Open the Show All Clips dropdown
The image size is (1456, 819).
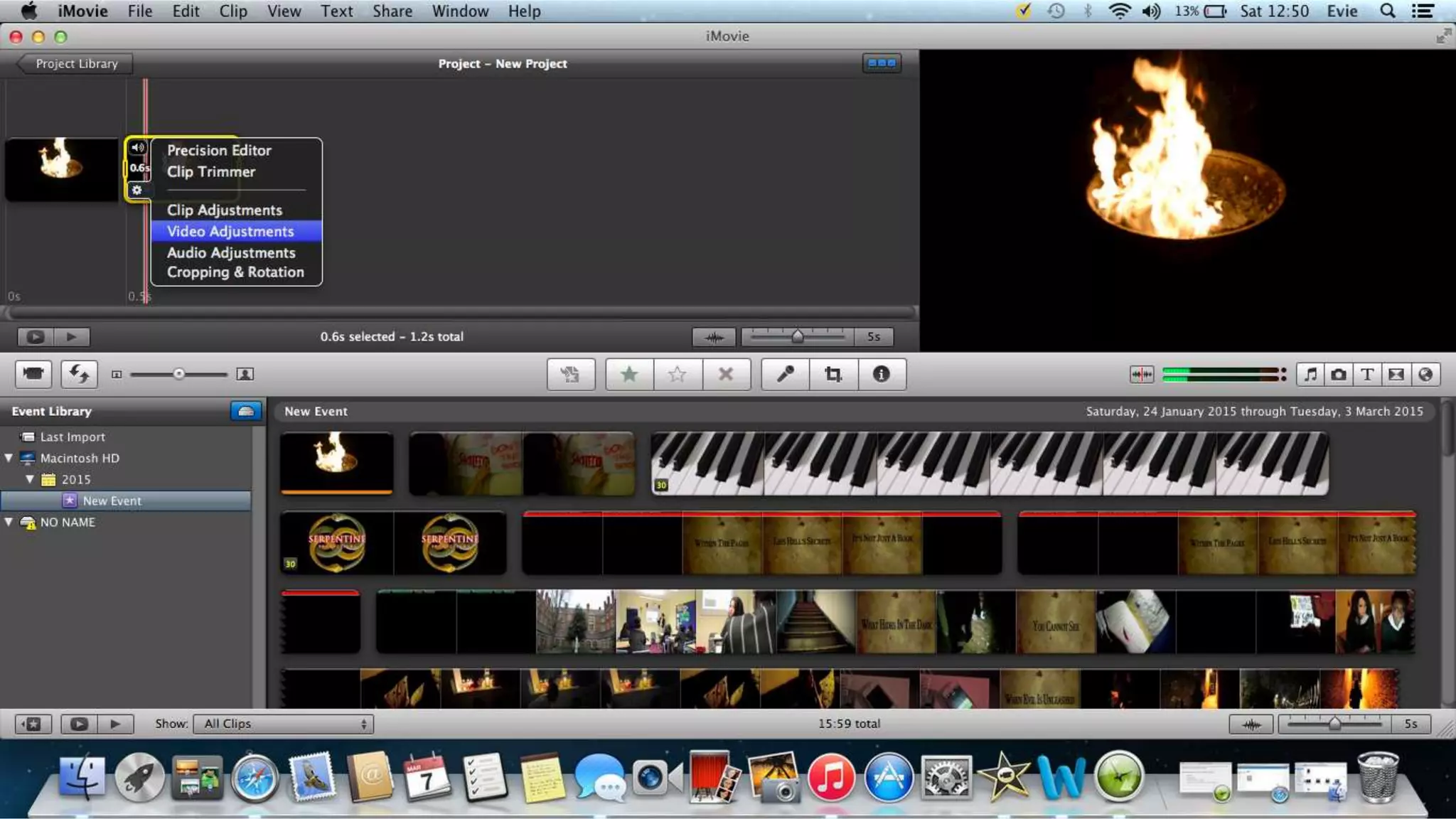pos(284,724)
